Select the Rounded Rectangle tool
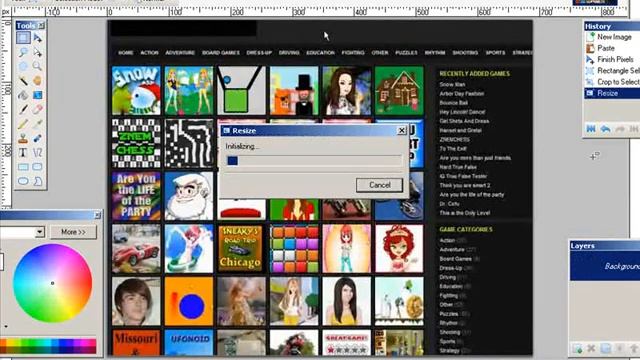This screenshot has height=360, width=640. click(38, 167)
